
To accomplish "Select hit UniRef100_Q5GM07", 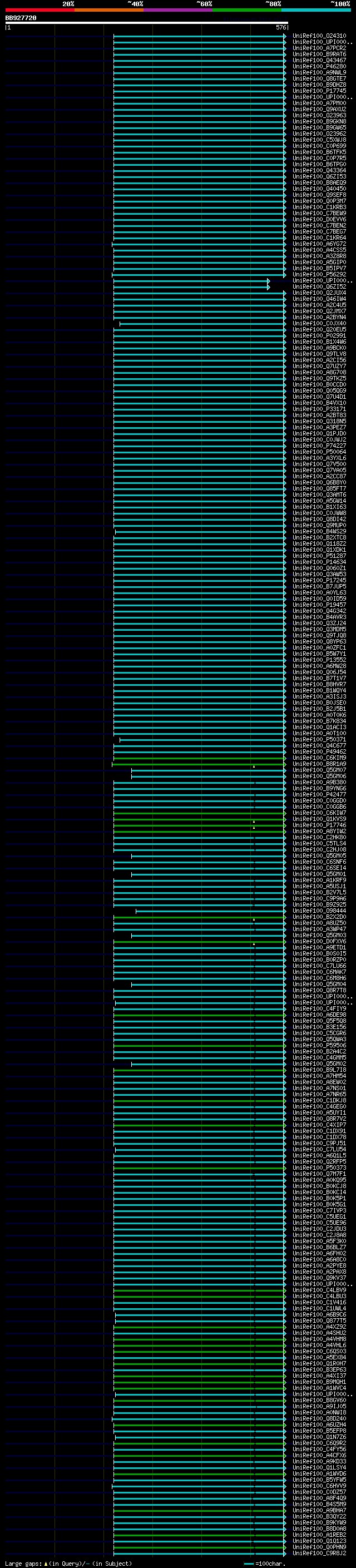I will [319, 770].
